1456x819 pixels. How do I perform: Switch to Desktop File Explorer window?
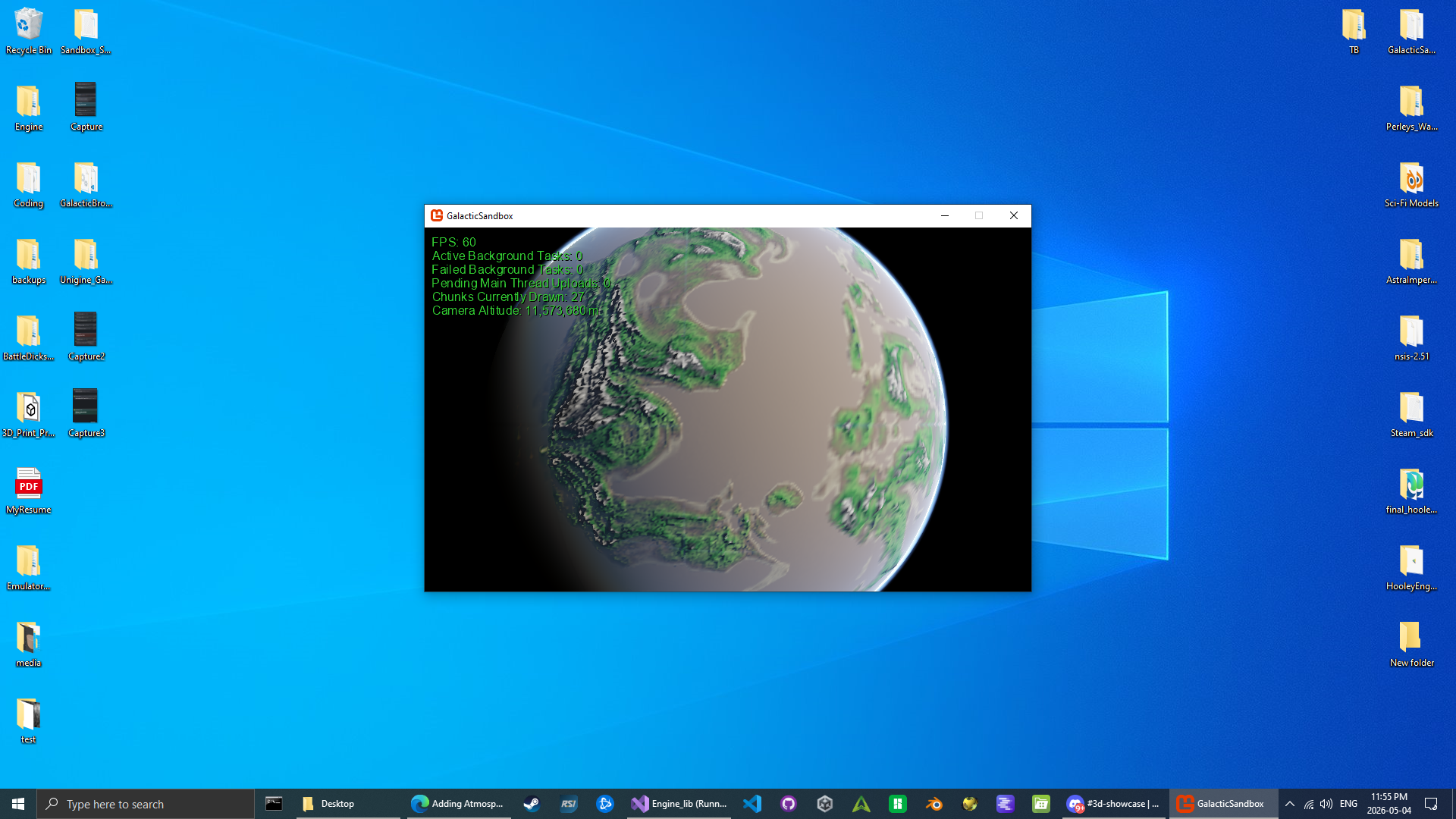coord(348,804)
